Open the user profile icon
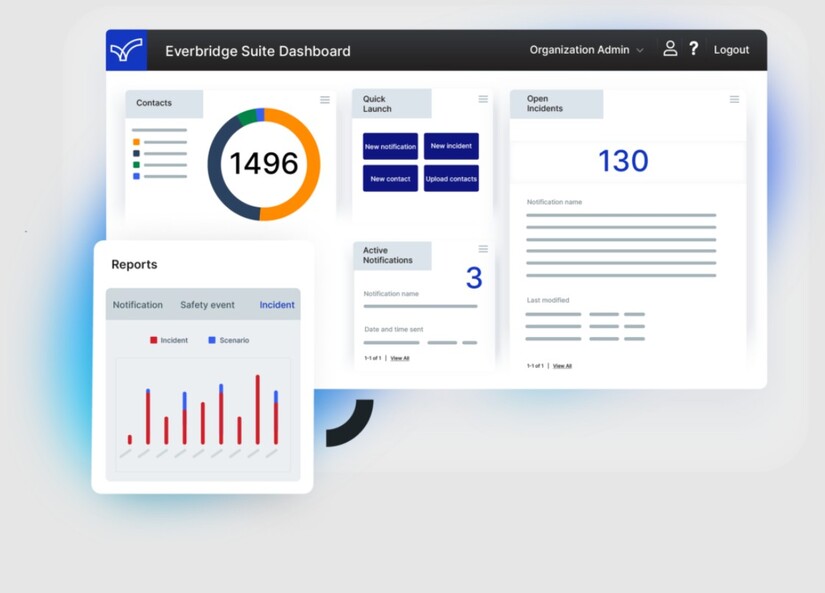This screenshot has height=593, width=825. point(670,49)
